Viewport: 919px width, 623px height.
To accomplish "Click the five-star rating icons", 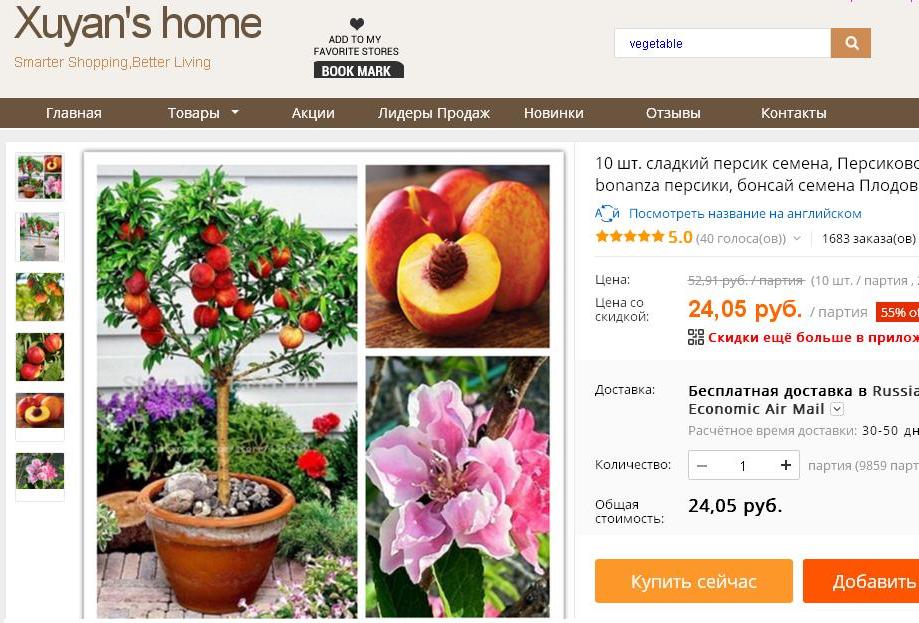I will click(629, 237).
